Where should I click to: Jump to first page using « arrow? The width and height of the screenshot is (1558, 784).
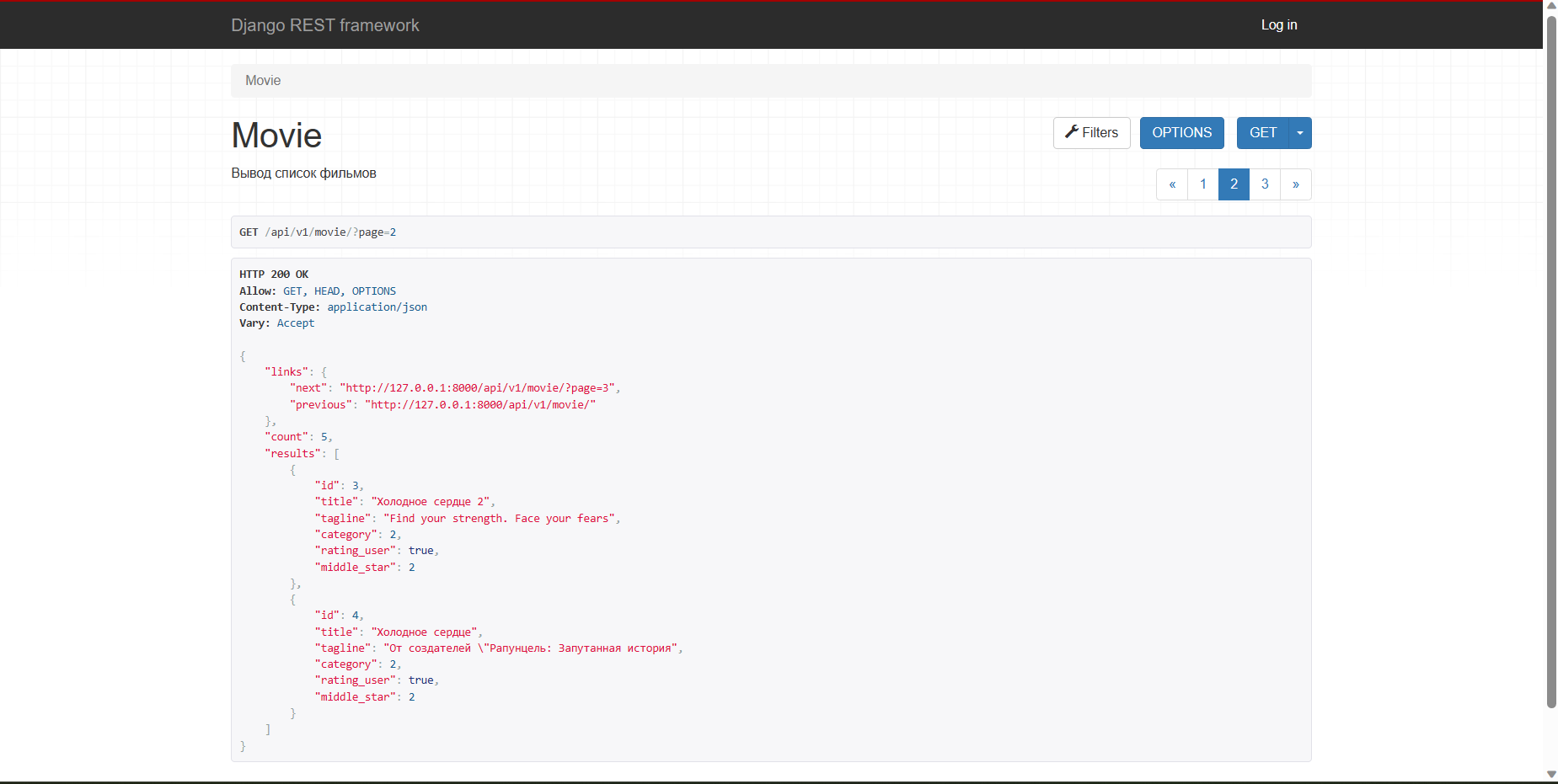(1172, 184)
